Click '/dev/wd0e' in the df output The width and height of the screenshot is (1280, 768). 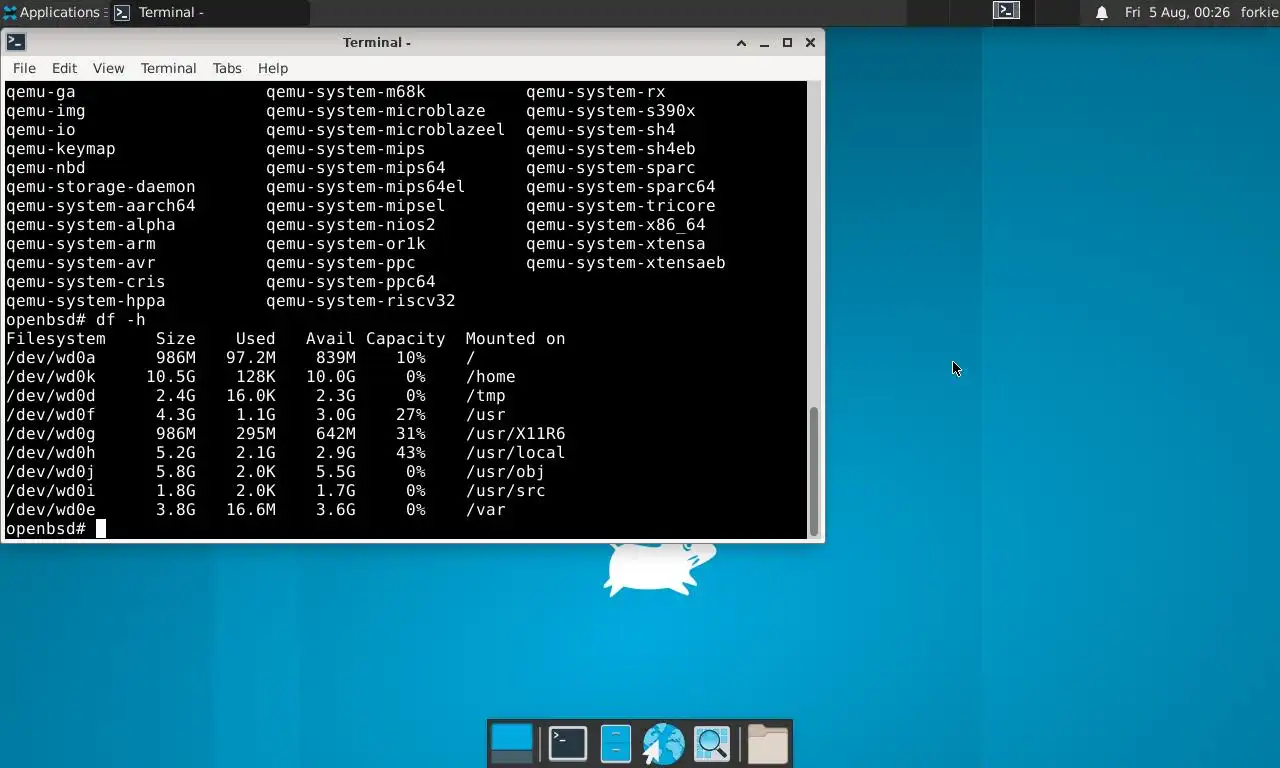point(51,510)
